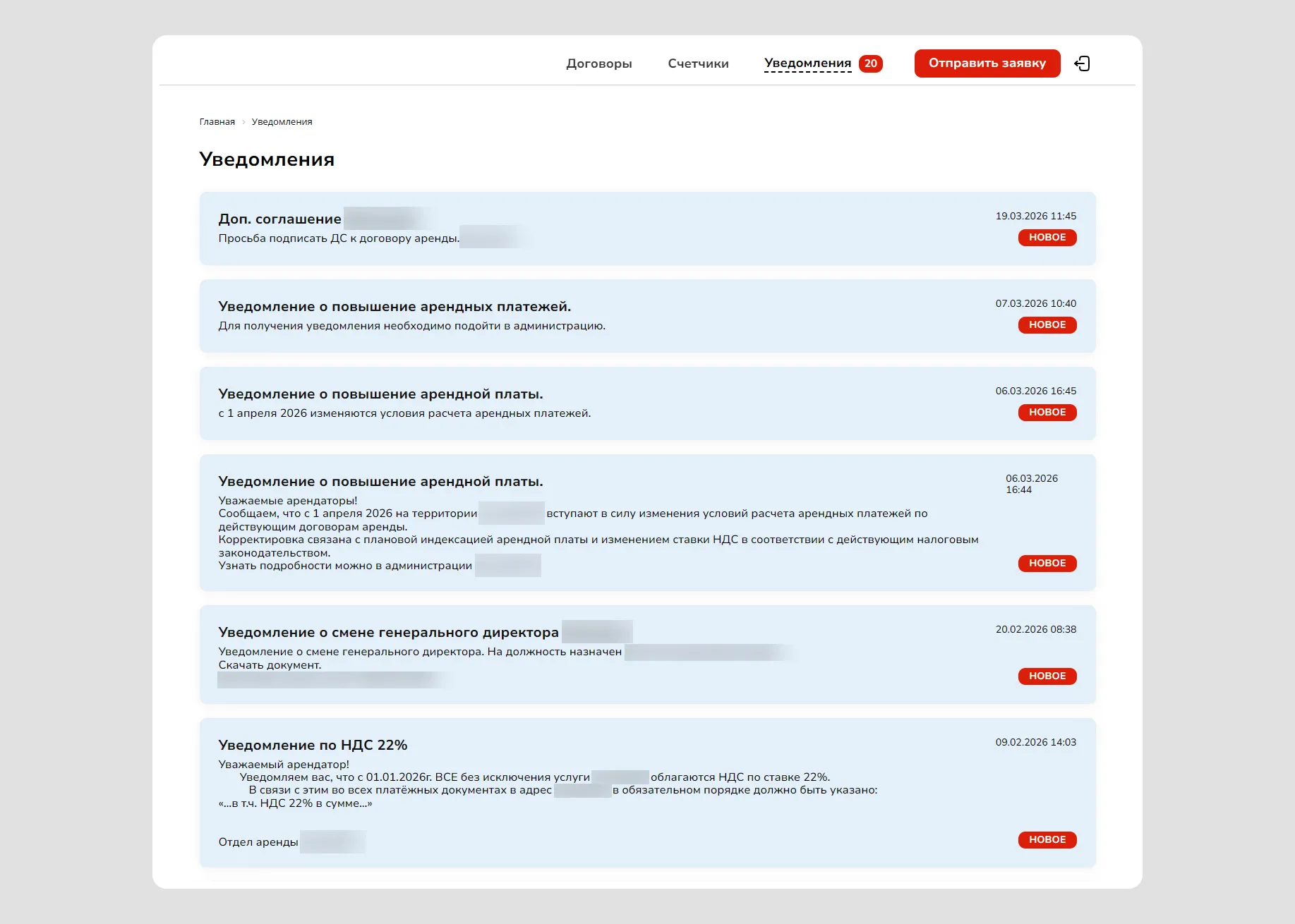Switch to the Счетчики section
The width and height of the screenshot is (1295, 924).
tap(698, 63)
